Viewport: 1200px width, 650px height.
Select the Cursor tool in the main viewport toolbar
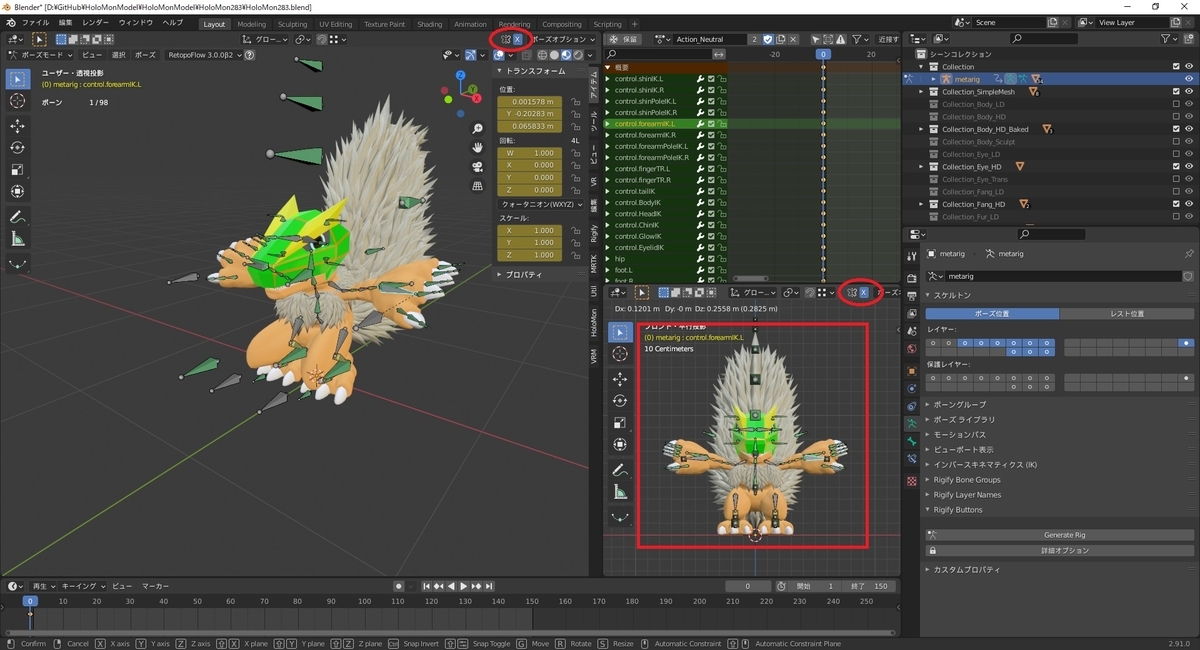(x=18, y=101)
